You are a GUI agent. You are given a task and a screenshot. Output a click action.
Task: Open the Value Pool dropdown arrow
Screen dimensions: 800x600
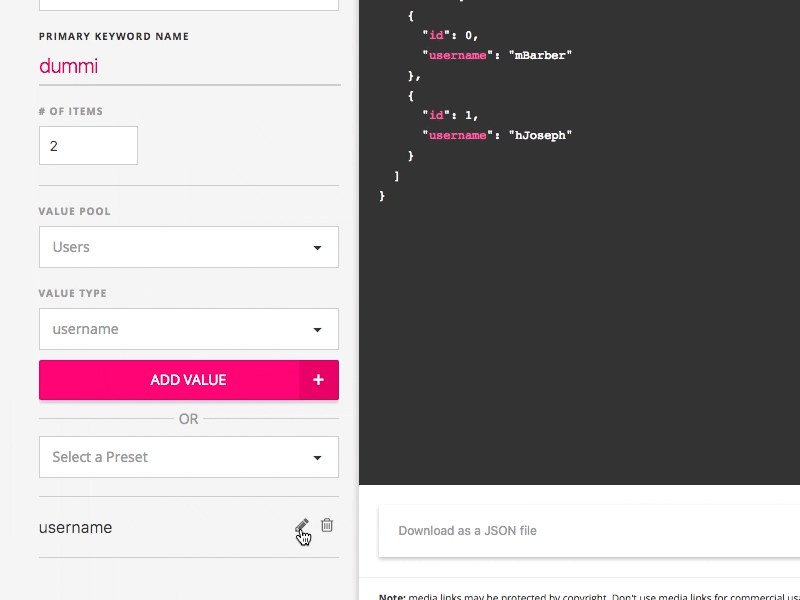[317, 247]
